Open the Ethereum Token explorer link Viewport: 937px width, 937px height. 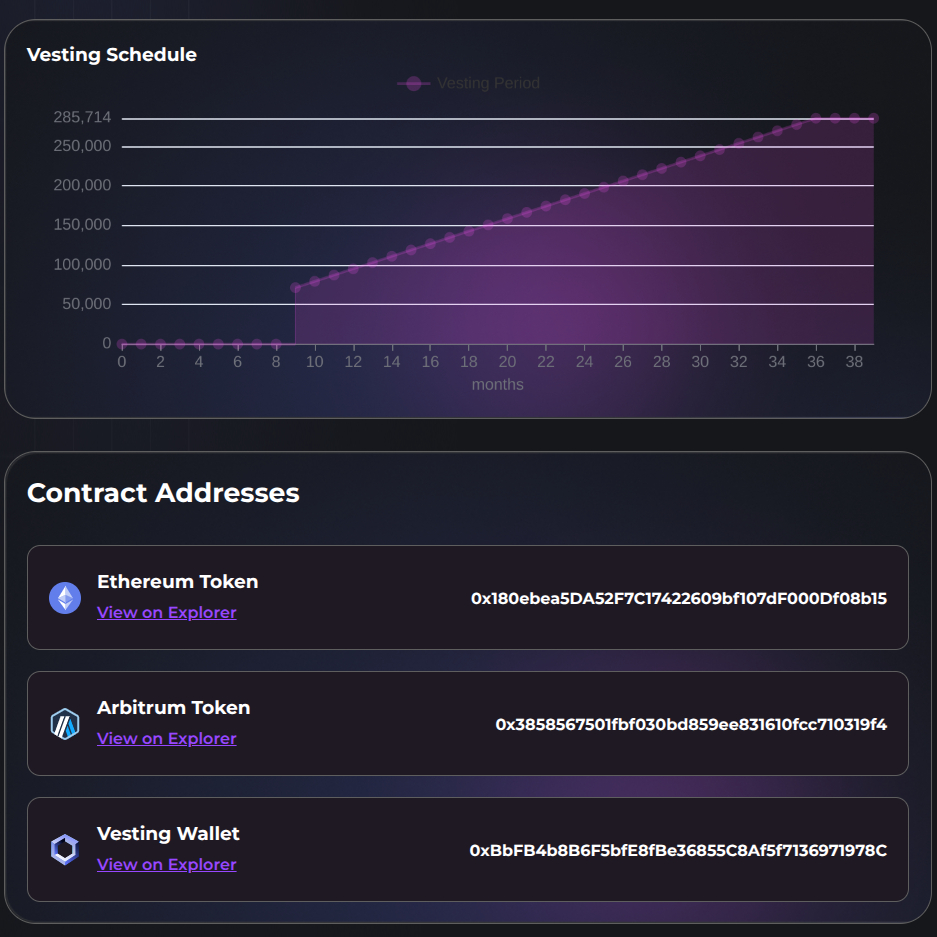pyautogui.click(x=167, y=613)
